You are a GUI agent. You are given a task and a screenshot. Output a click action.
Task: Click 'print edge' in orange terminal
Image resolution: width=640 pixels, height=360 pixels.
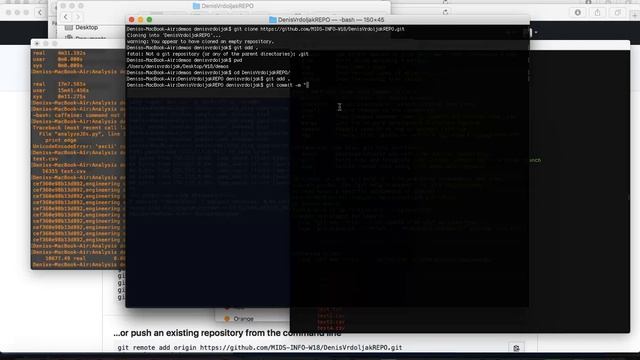[x=61, y=140]
